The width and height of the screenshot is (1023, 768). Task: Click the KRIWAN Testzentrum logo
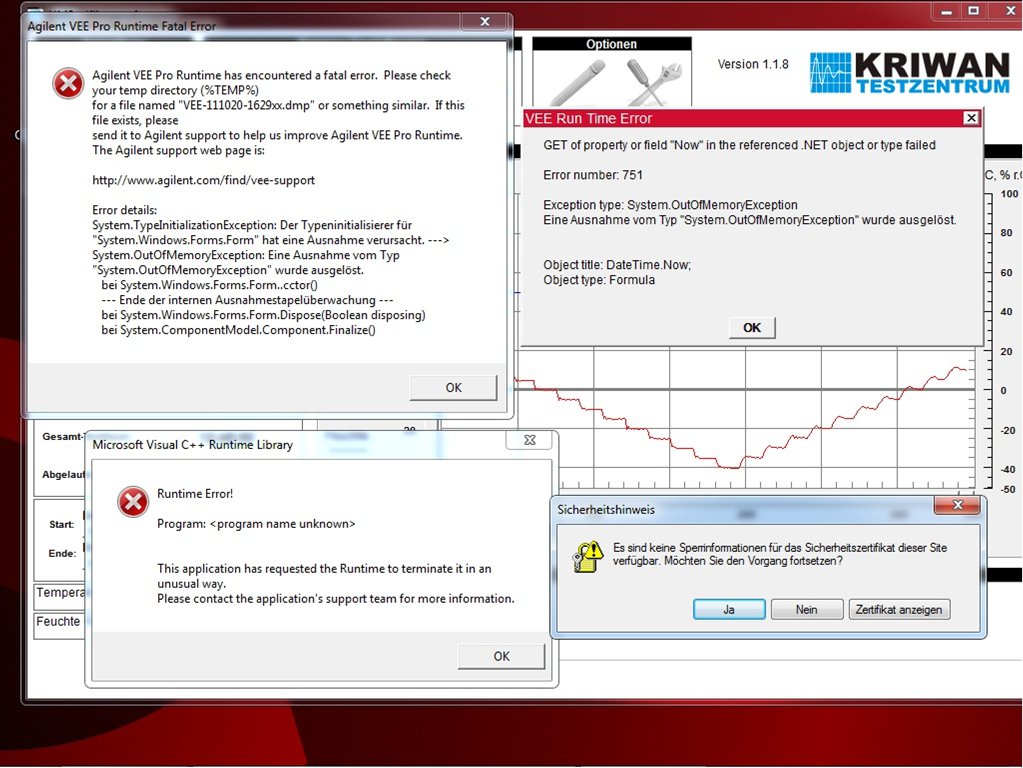[908, 73]
